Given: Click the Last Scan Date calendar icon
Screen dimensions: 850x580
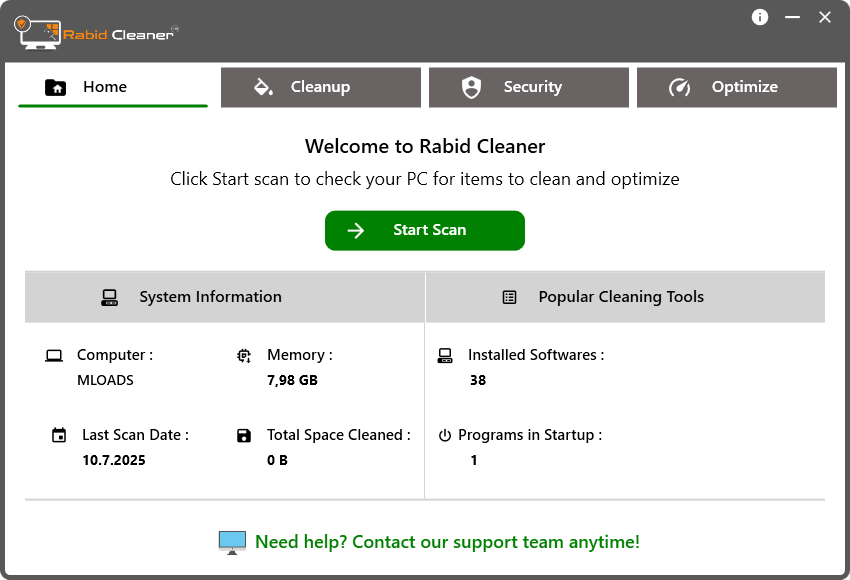Looking at the screenshot, I should 59,435.
